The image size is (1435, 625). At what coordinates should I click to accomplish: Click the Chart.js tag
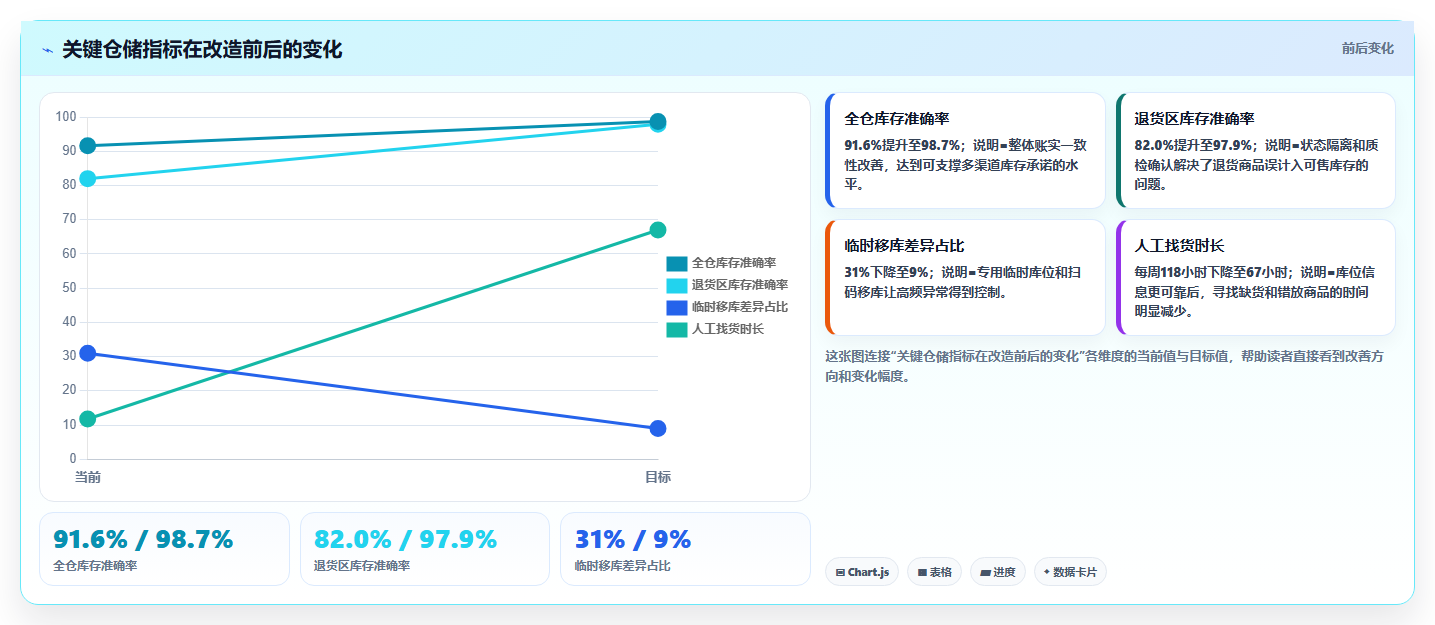pos(862,572)
